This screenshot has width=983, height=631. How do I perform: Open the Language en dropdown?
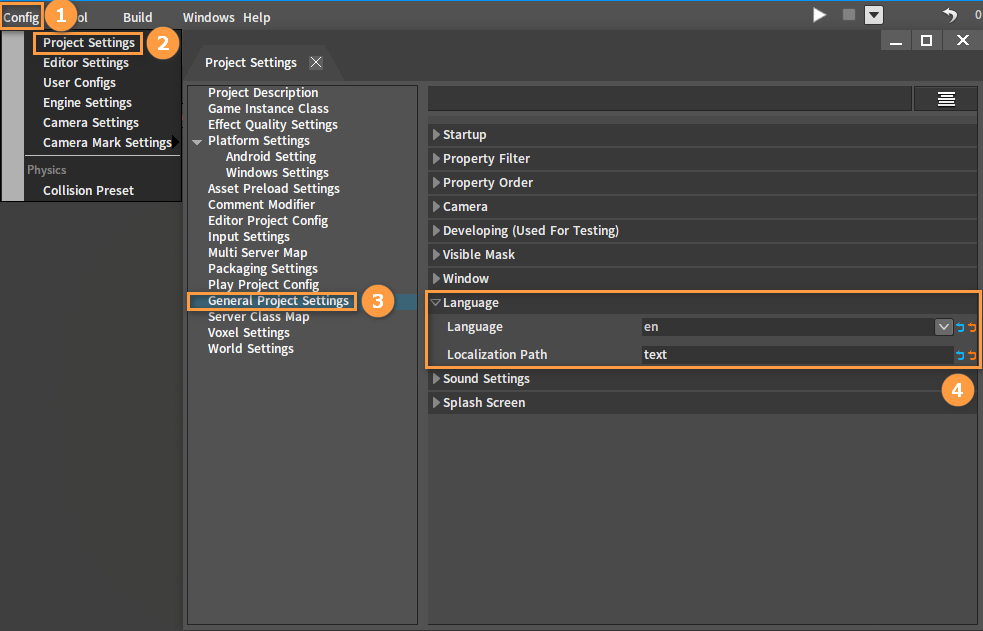pyautogui.click(x=944, y=327)
